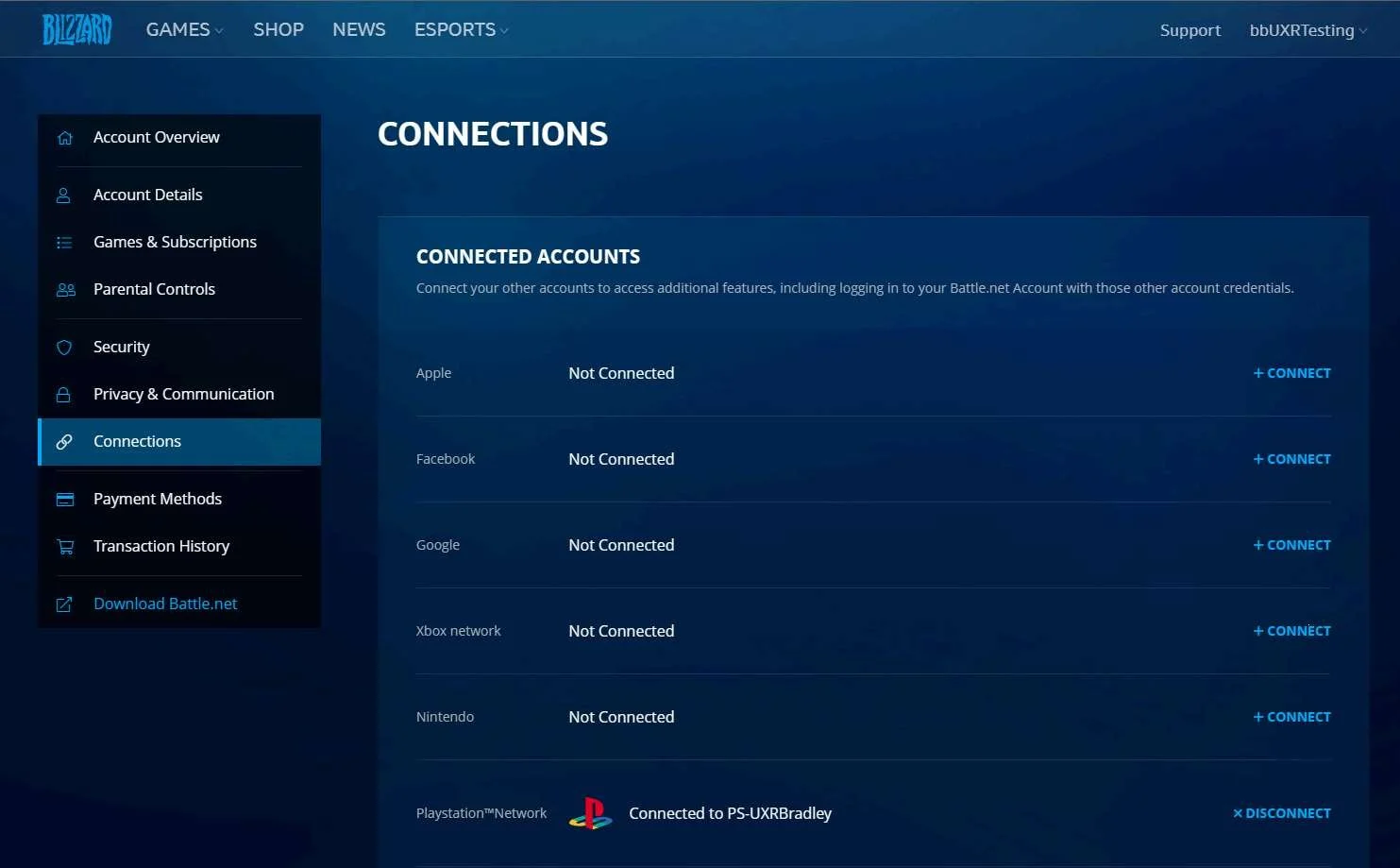1400x868 pixels.
Task: Click the PlayStation logo icon
Action: (591, 813)
